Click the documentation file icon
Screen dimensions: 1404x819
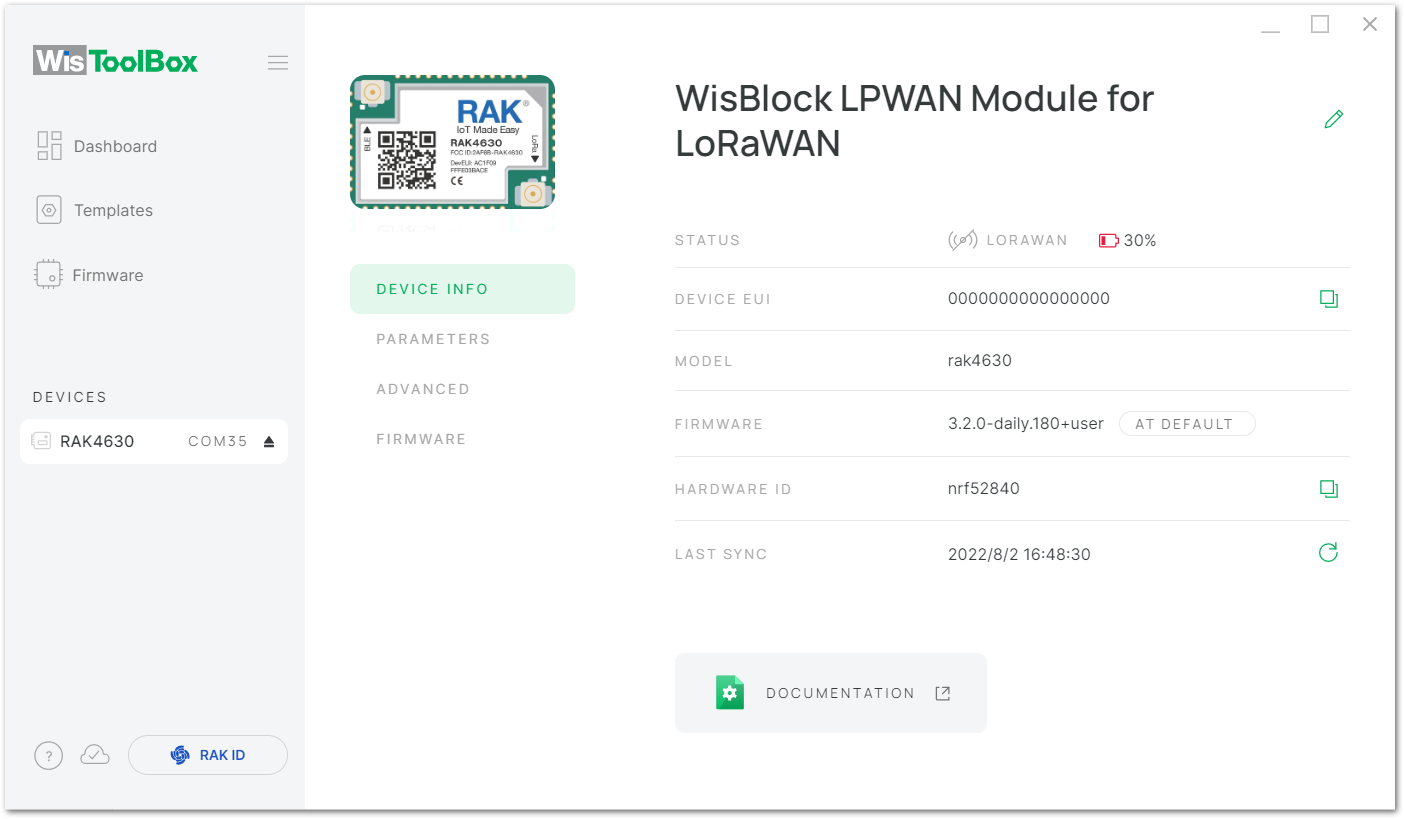[x=730, y=693]
